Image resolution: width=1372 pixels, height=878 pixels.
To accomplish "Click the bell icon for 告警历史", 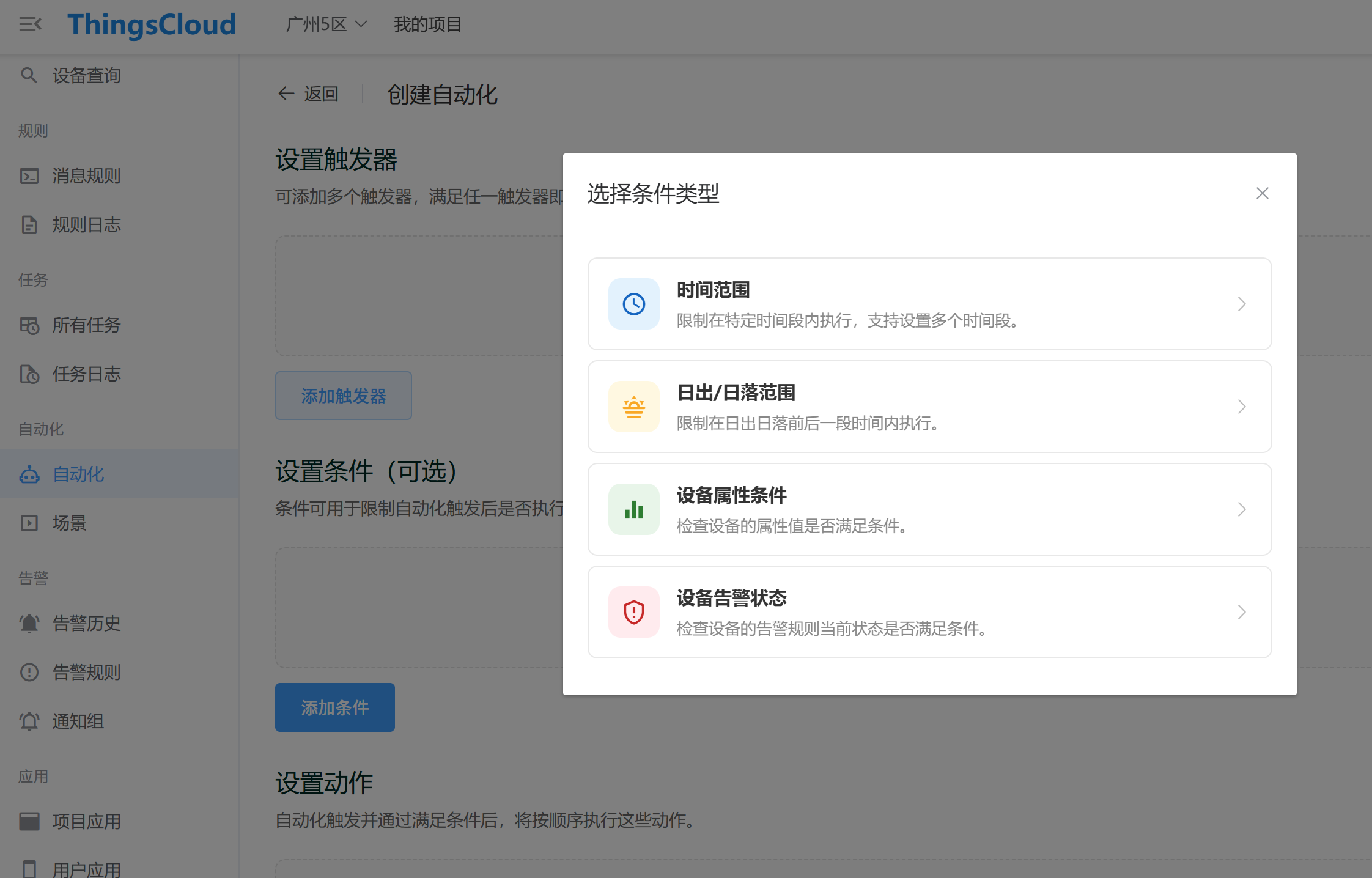I will 29,624.
